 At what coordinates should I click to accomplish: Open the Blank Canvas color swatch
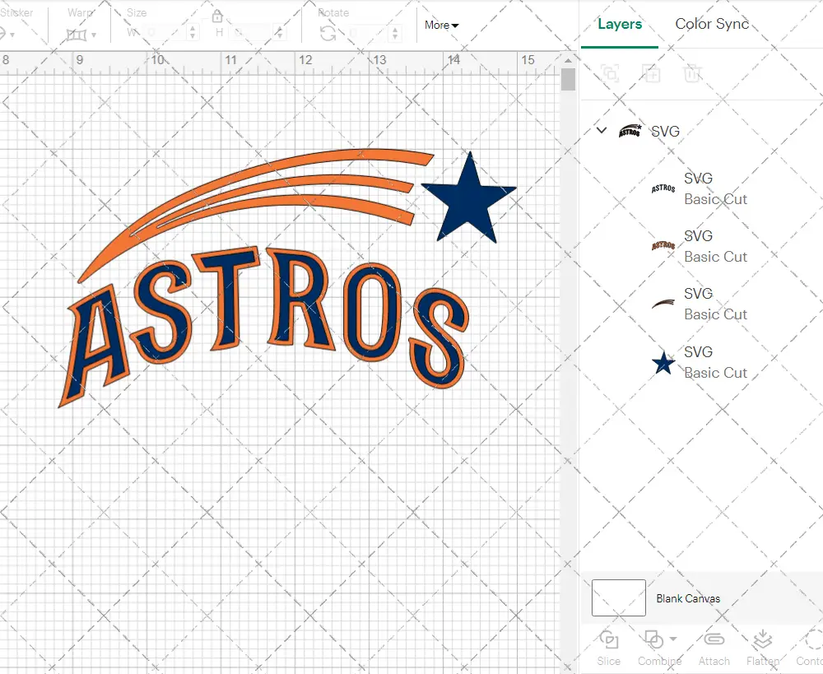pos(618,598)
